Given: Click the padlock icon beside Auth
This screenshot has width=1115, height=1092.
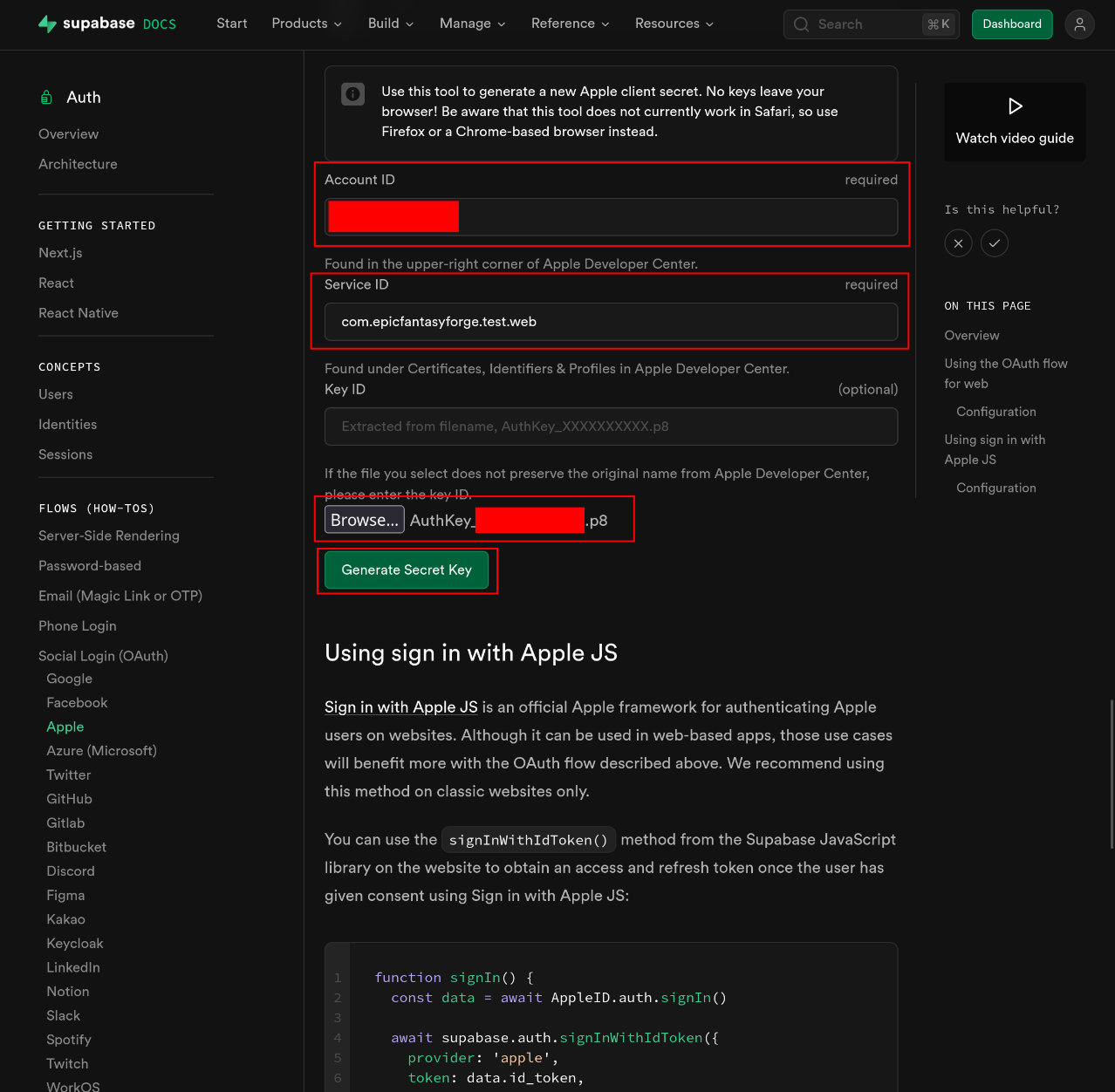Looking at the screenshot, I should 45,97.
